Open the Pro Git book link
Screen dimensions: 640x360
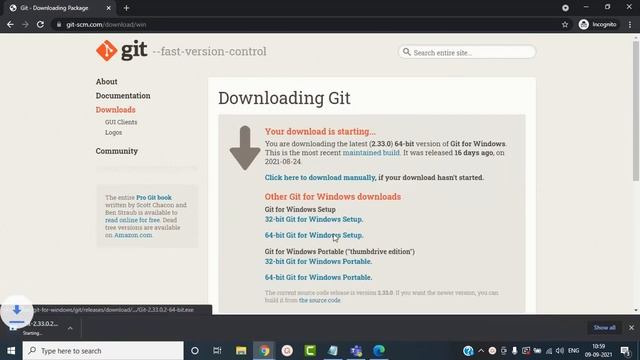pos(154,198)
